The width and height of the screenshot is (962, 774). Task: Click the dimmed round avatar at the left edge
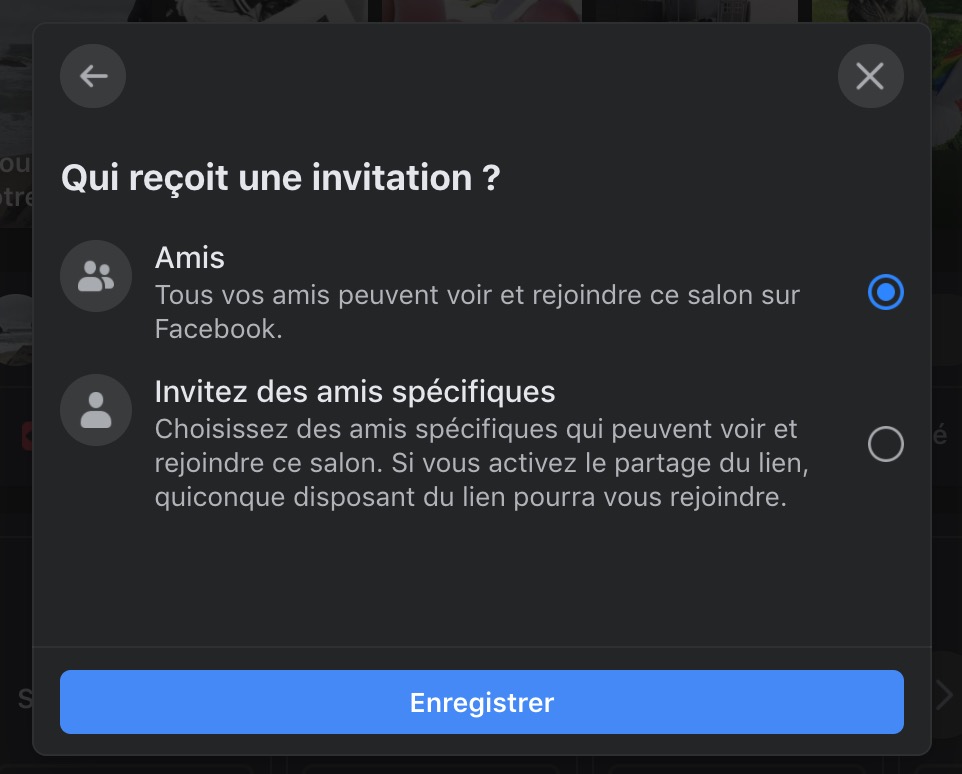tap(15, 325)
